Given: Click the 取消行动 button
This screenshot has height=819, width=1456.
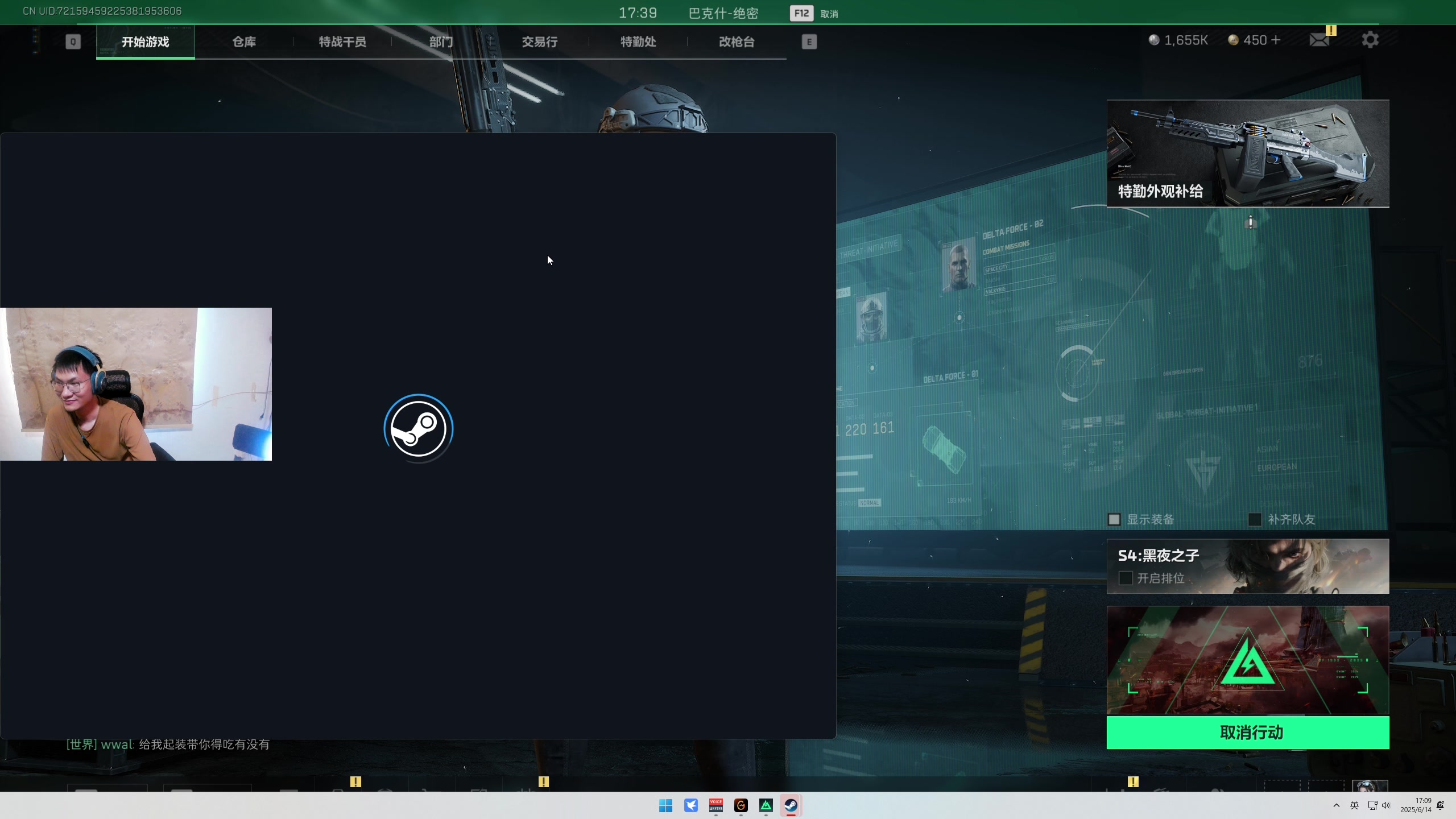Looking at the screenshot, I should [x=1248, y=733].
